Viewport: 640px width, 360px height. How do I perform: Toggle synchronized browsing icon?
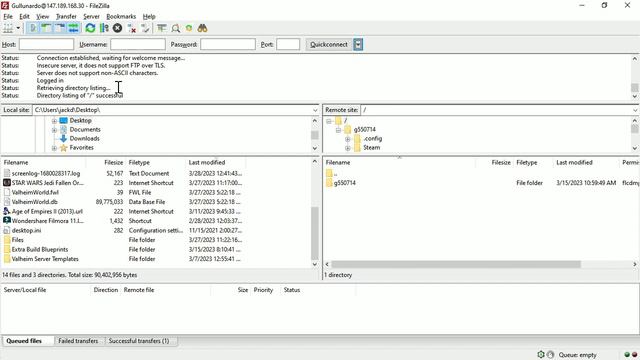point(189,28)
